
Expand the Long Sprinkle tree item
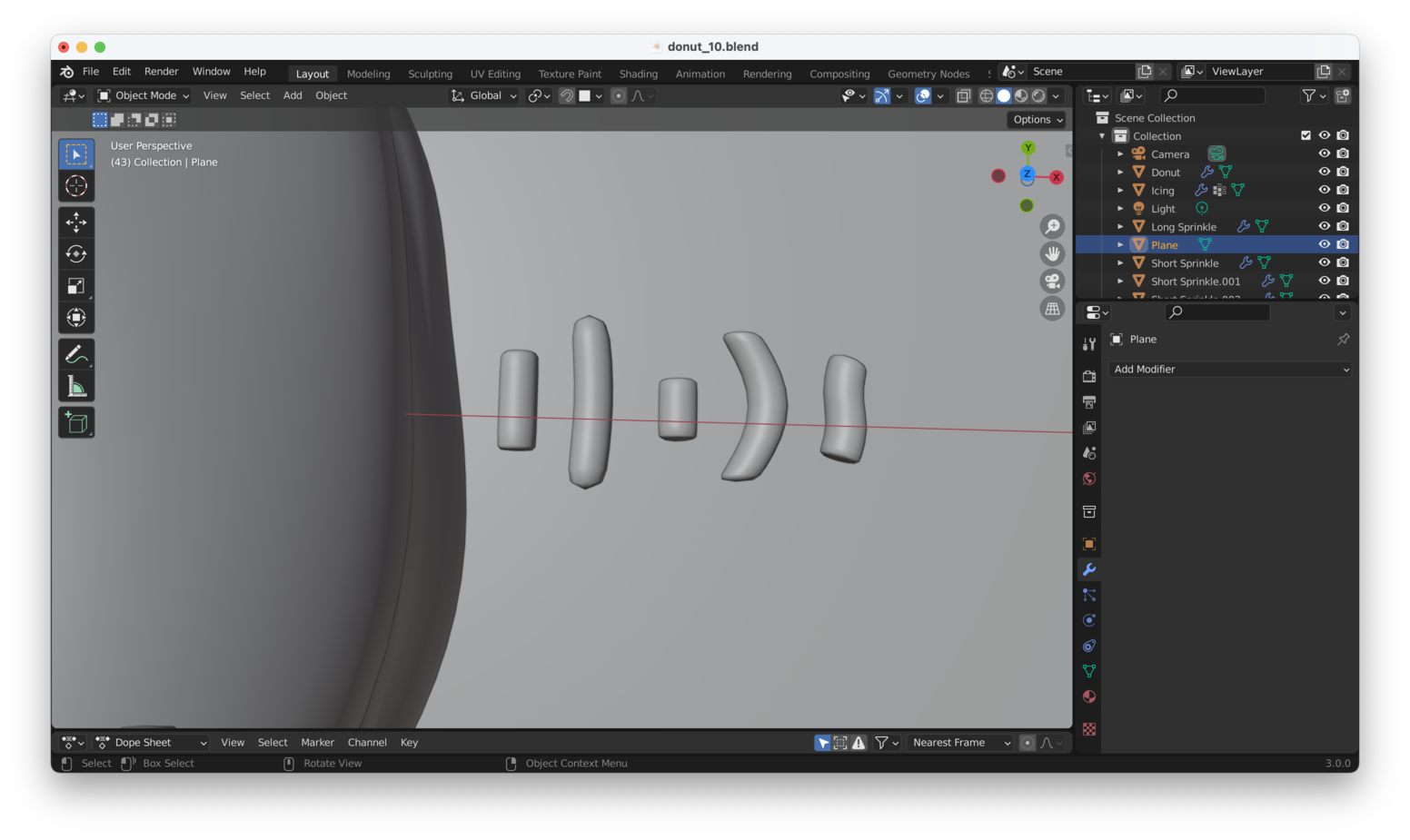(1120, 227)
